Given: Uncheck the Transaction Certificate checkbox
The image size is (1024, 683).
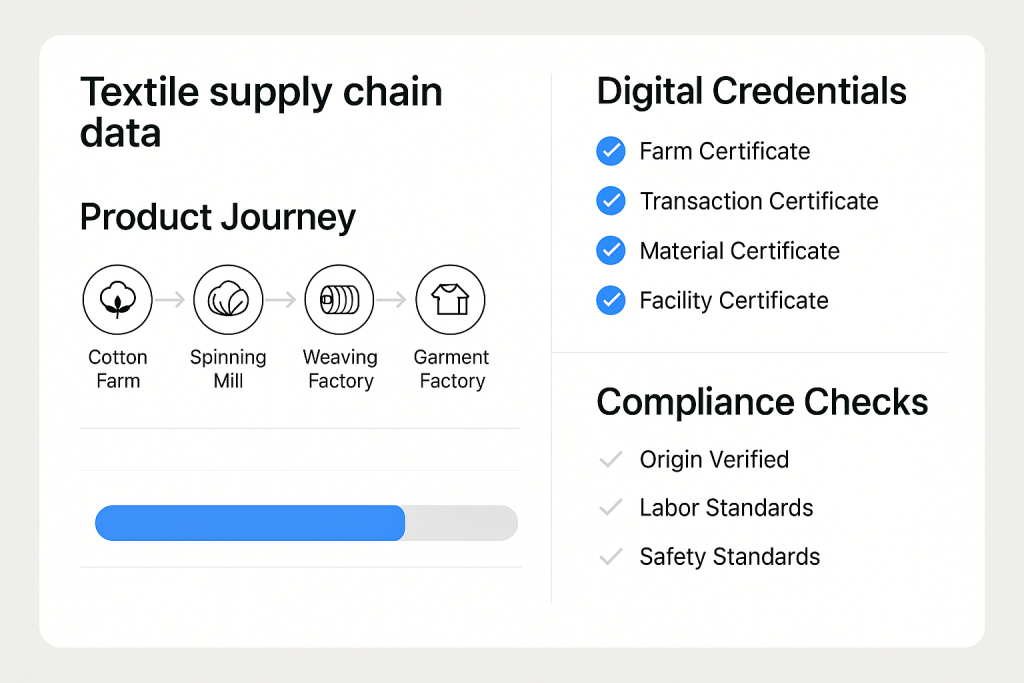Looking at the screenshot, I should click(610, 201).
